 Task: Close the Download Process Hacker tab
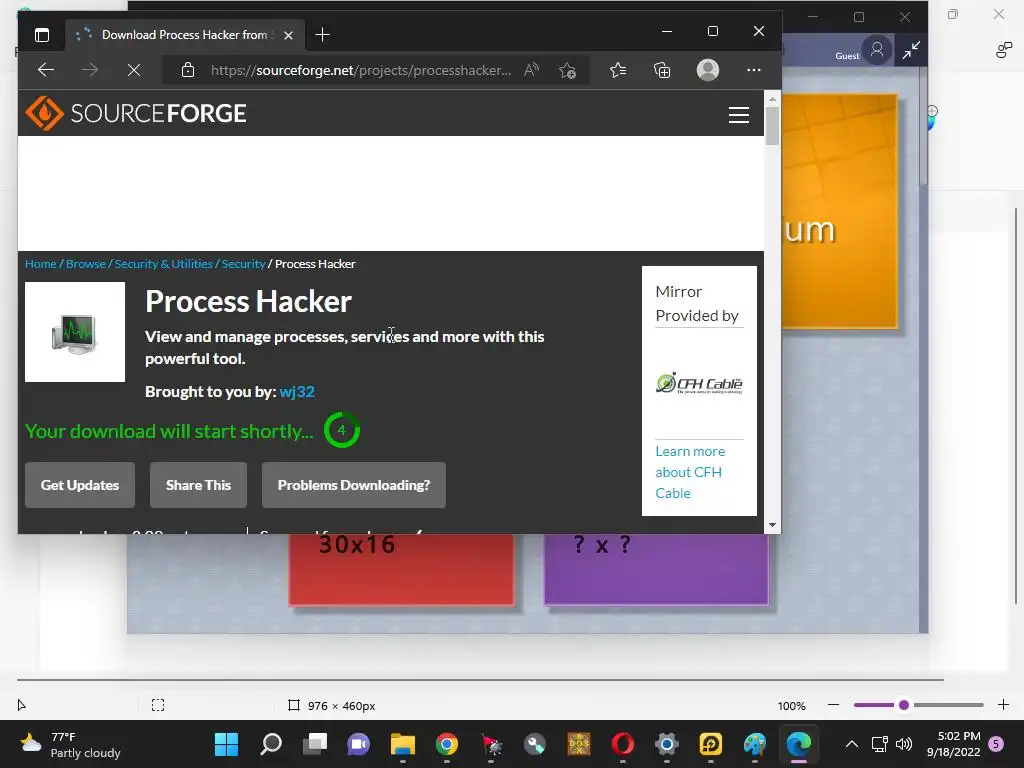[x=288, y=35]
